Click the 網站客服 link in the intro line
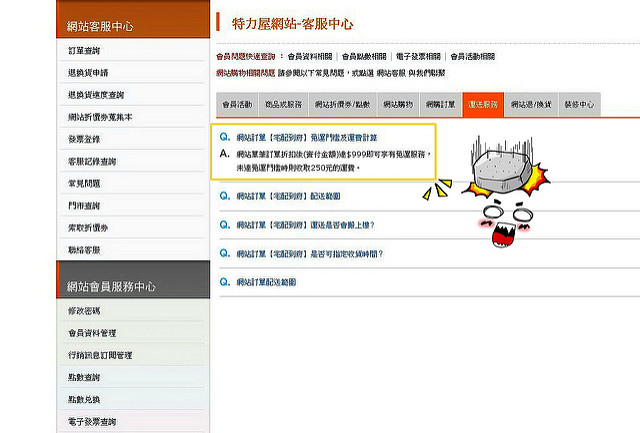Image resolution: width=640 pixels, height=433 pixels. 391,73
